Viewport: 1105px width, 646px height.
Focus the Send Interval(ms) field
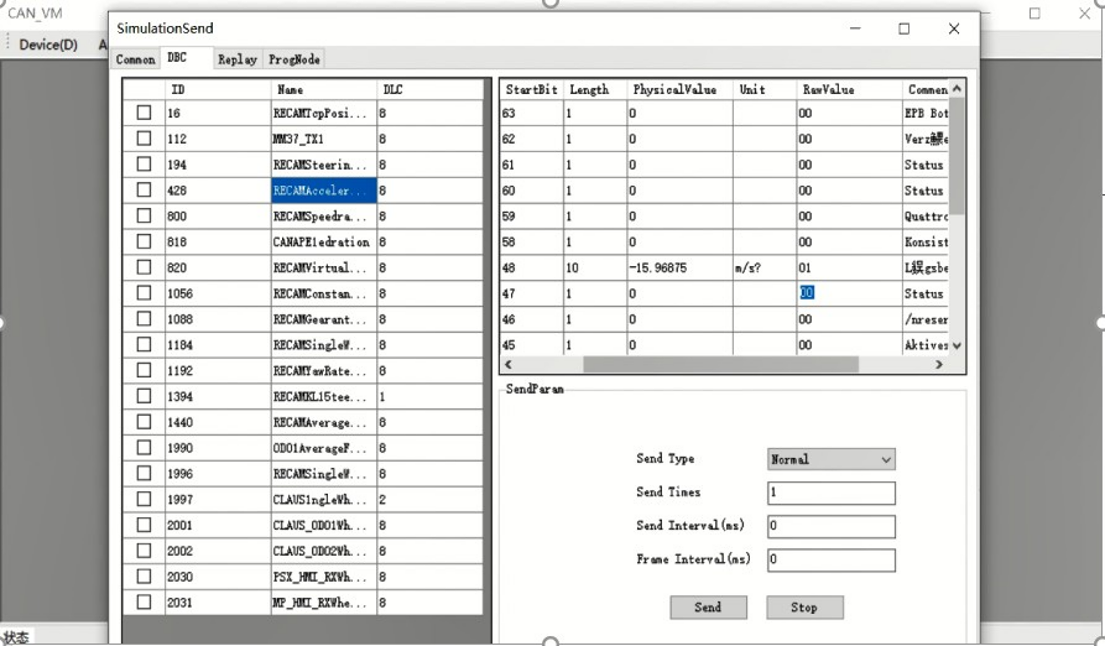pos(830,526)
